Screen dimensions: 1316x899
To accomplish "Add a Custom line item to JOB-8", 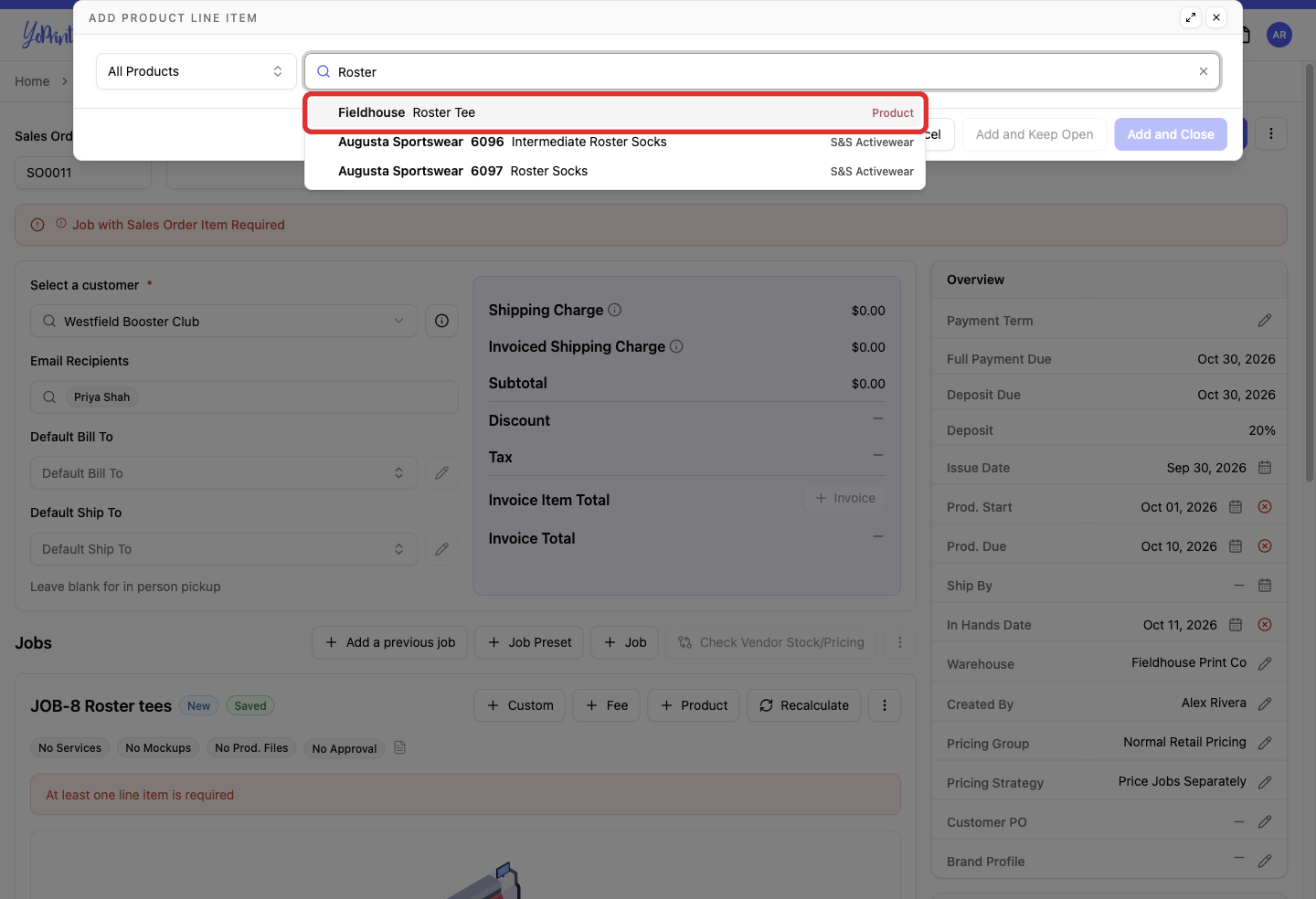I will point(520,705).
